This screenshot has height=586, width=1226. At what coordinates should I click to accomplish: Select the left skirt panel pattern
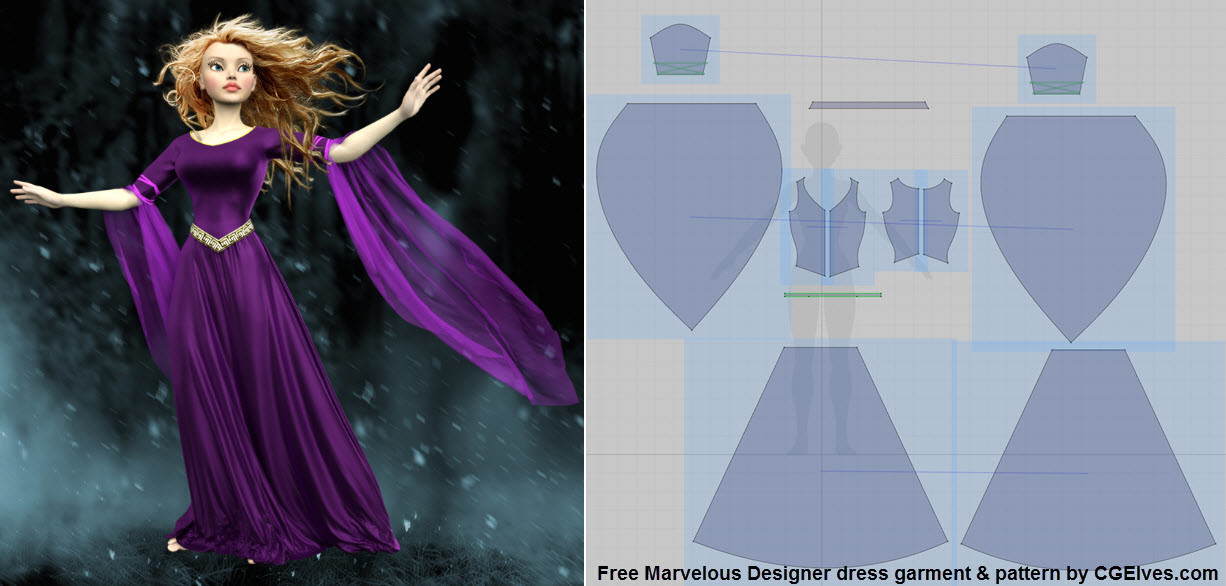[820, 458]
